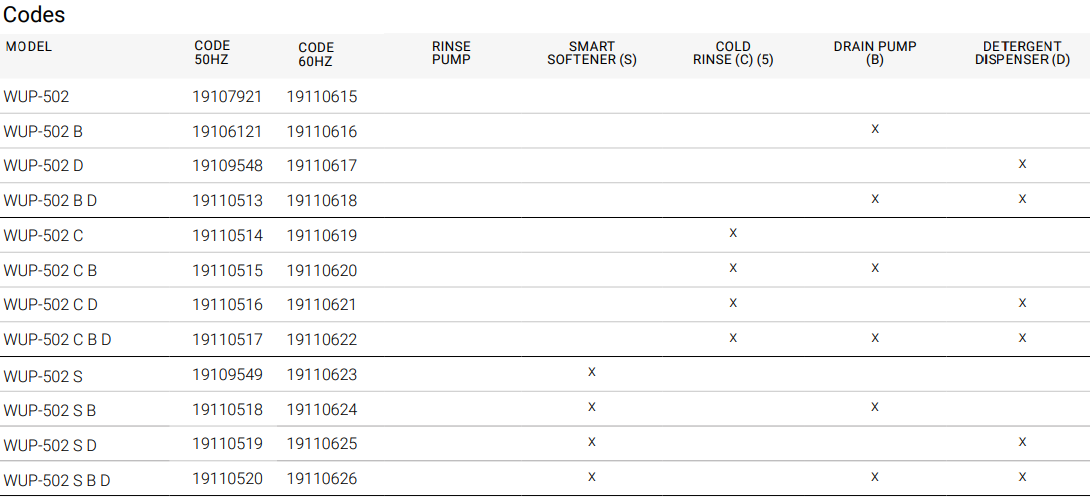
Task: Click drain pump X in WUP-502 S B D row
Action: (875, 477)
